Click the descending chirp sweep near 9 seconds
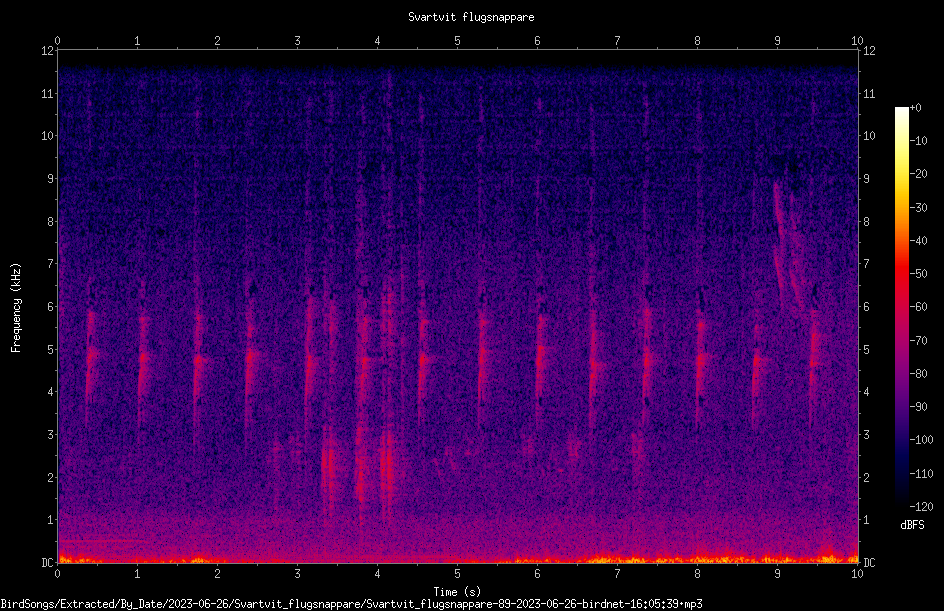 (x=787, y=247)
